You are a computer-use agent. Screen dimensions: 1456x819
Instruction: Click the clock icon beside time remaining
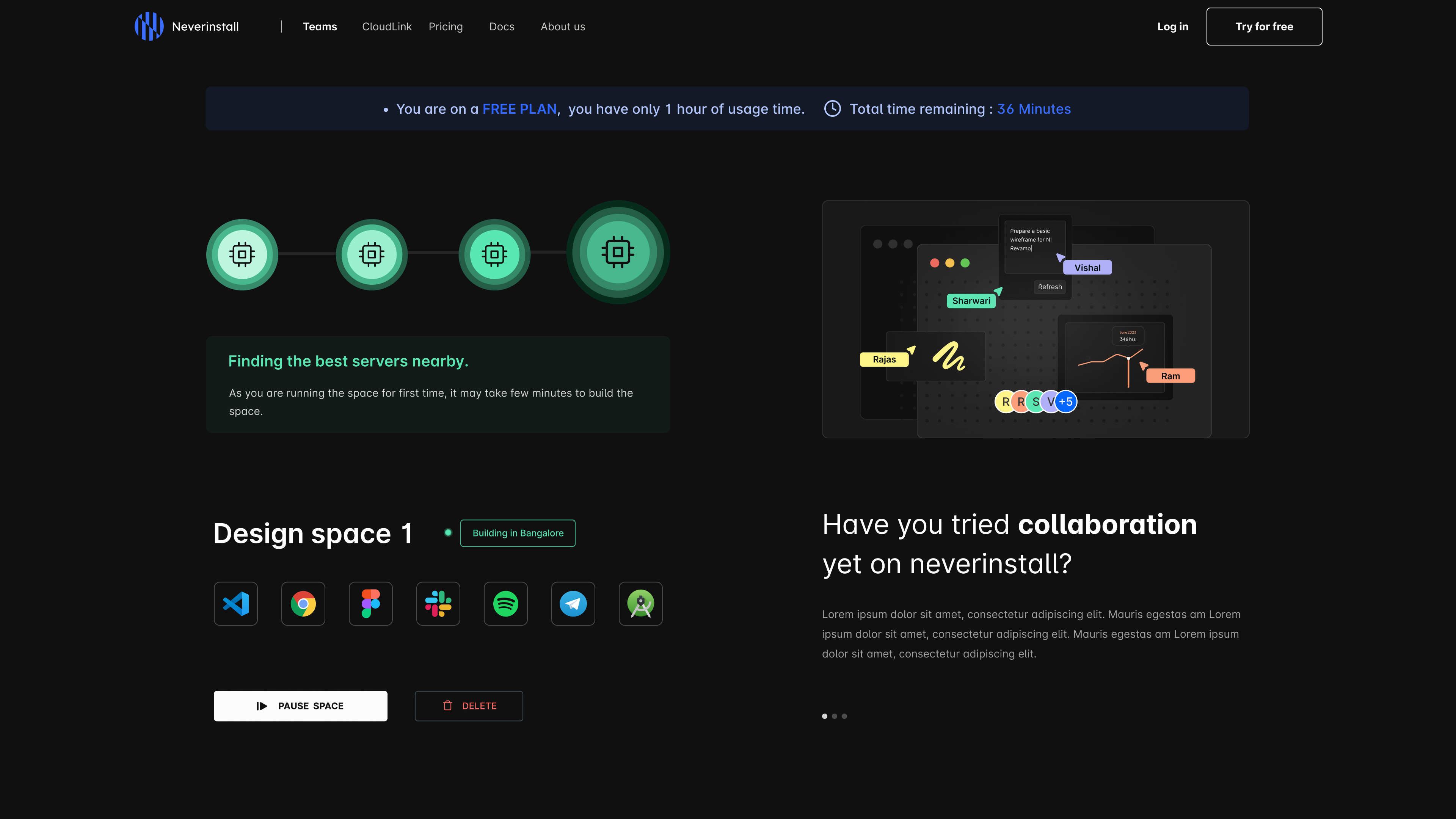point(833,108)
